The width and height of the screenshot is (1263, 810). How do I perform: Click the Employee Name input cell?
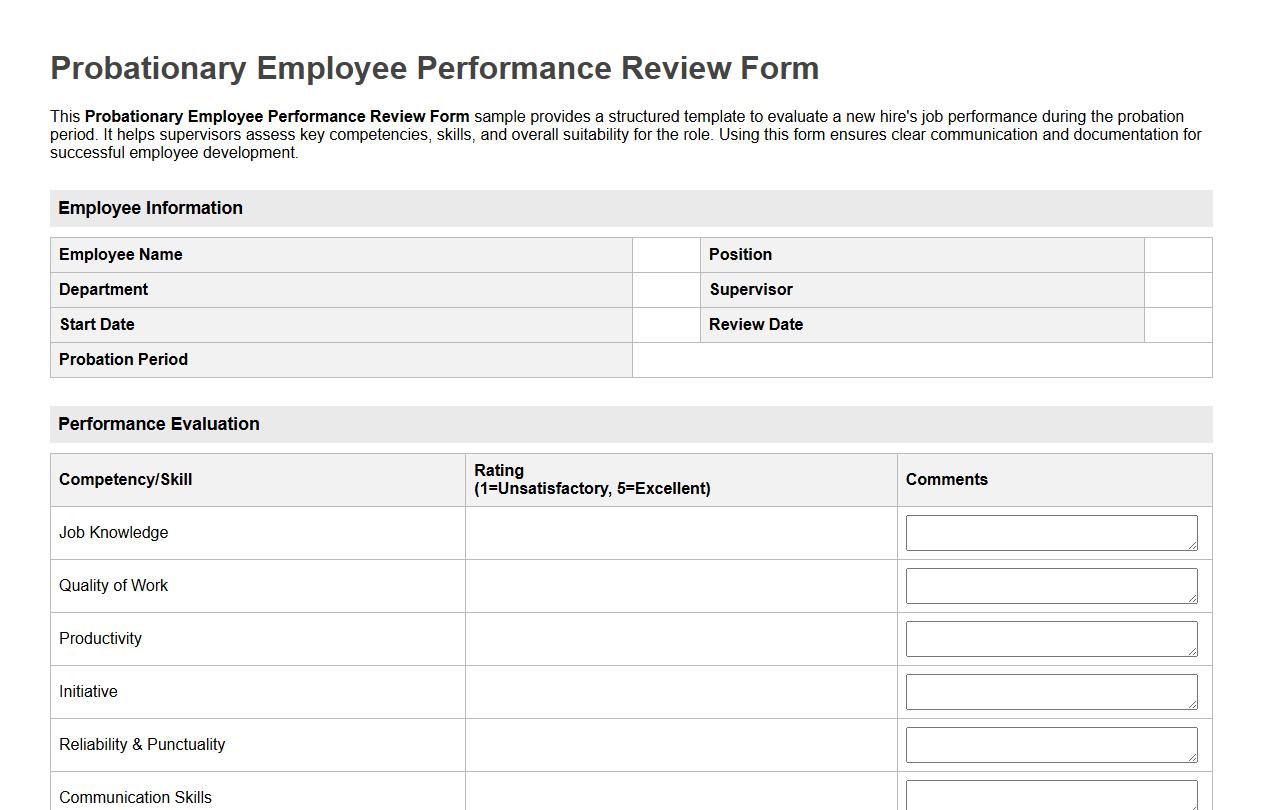click(665, 254)
